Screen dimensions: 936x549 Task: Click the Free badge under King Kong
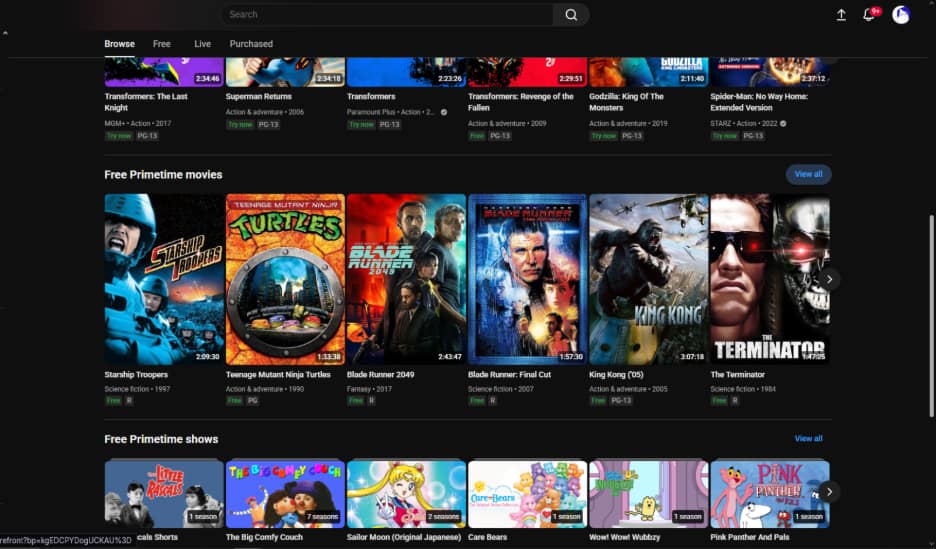(598, 400)
